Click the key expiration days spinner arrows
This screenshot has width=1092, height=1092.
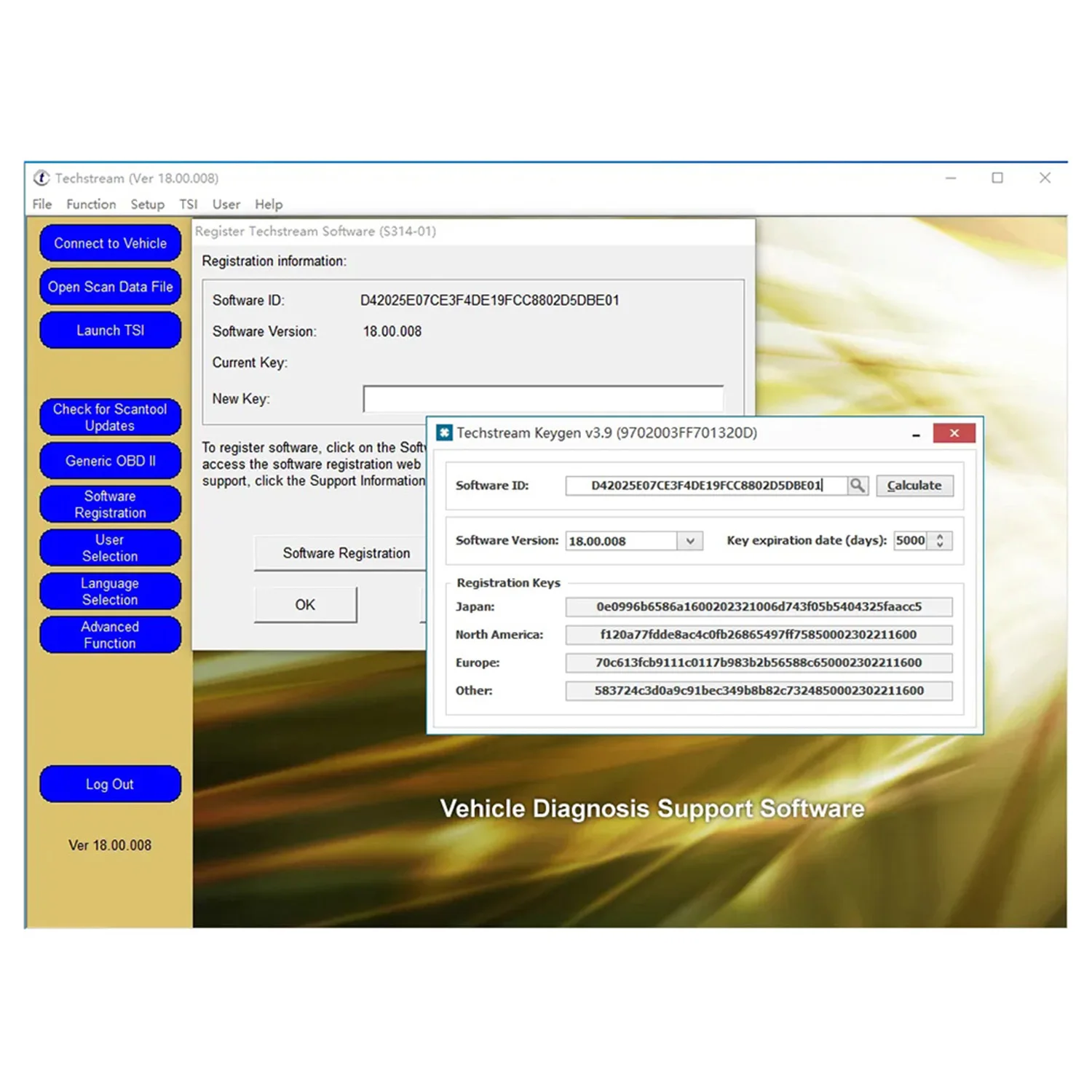[940, 541]
